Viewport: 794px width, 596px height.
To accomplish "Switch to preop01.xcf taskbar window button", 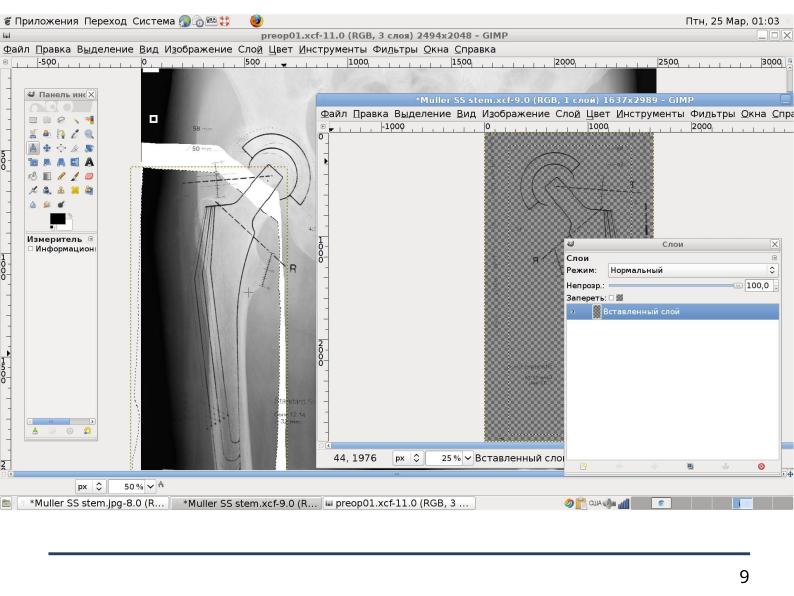I will 400,503.
